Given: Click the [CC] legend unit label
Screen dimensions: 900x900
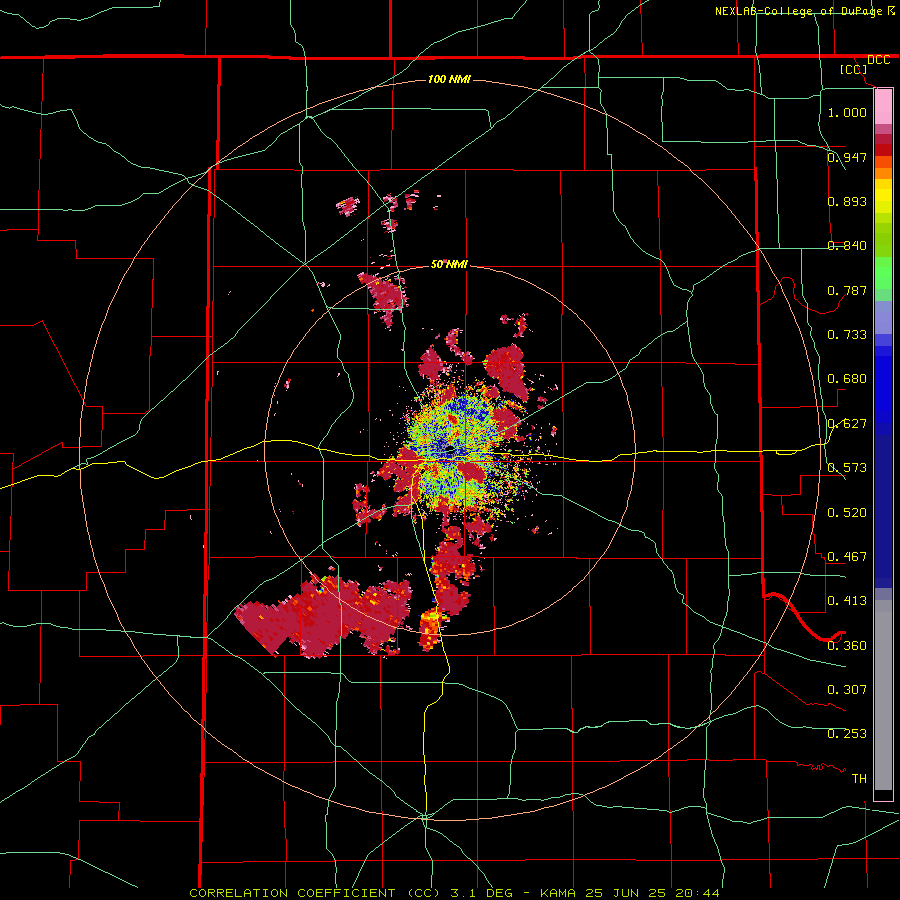Looking at the screenshot, I should point(853,69).
